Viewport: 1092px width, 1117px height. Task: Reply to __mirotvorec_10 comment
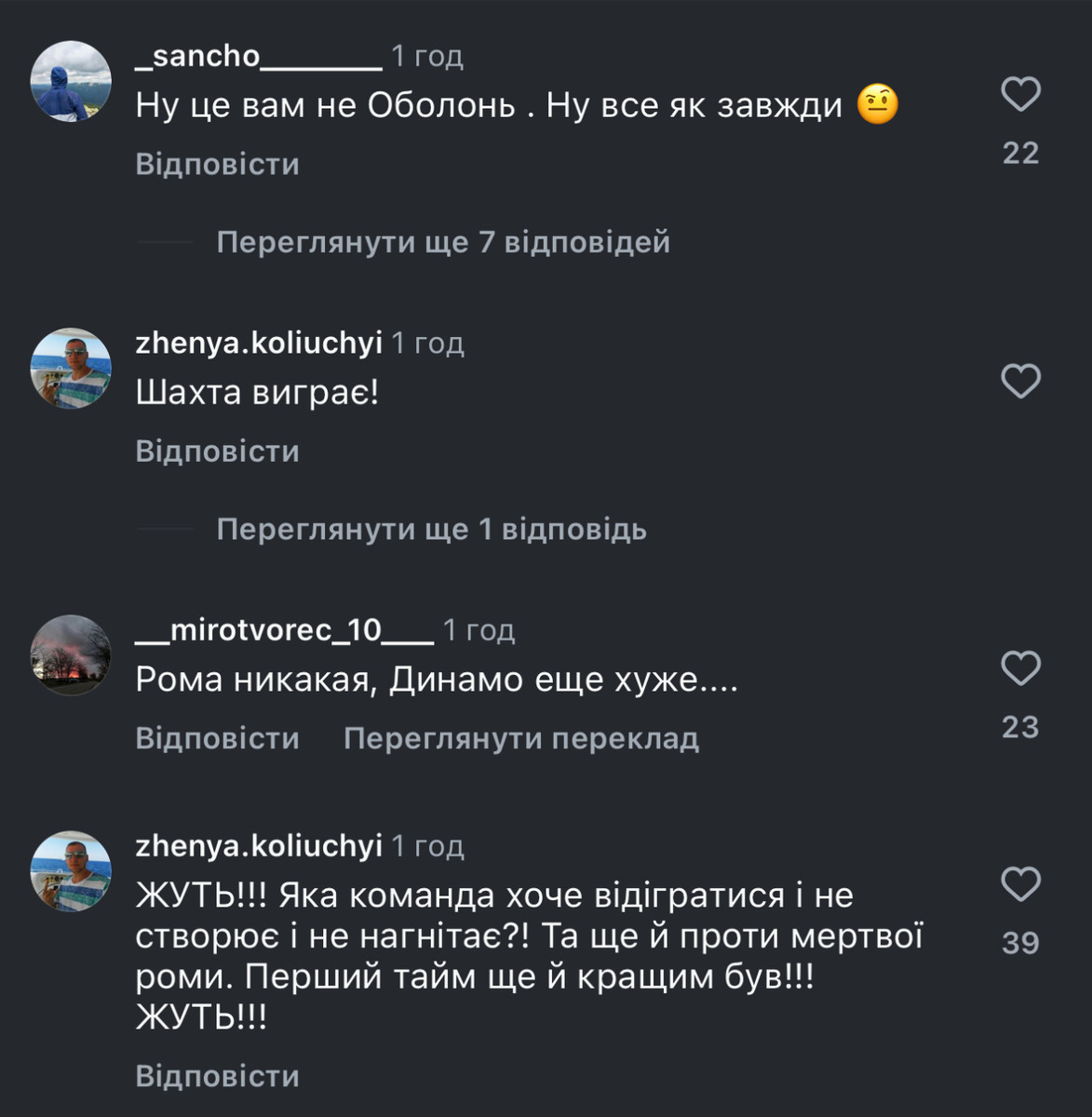pyautogui.click(x=217, y=738)
